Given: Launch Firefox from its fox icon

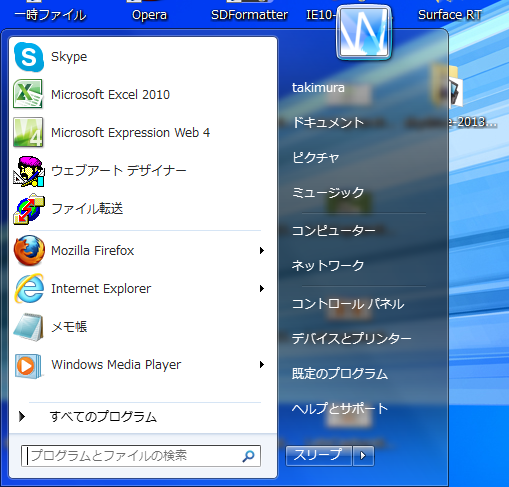Looking at the screenshot, I should coord(29,250).
